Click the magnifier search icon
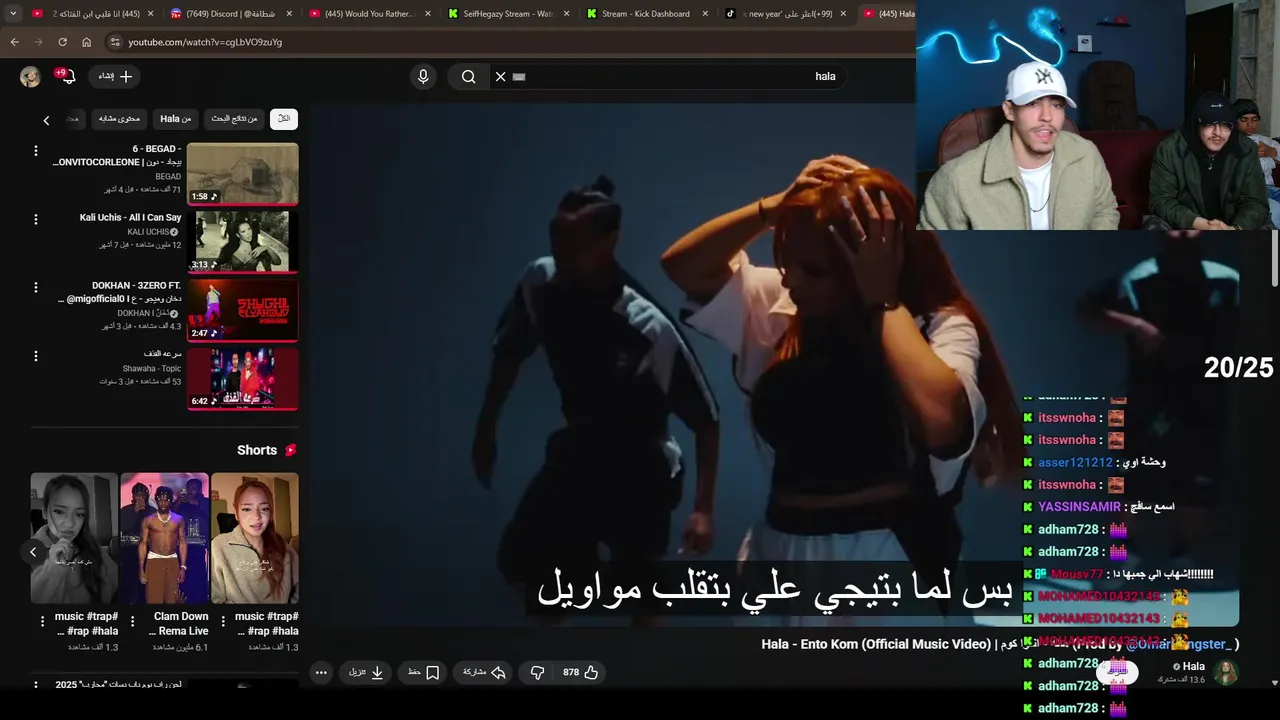The width and height of the screenshot is (1280, 720). point(468,76)
